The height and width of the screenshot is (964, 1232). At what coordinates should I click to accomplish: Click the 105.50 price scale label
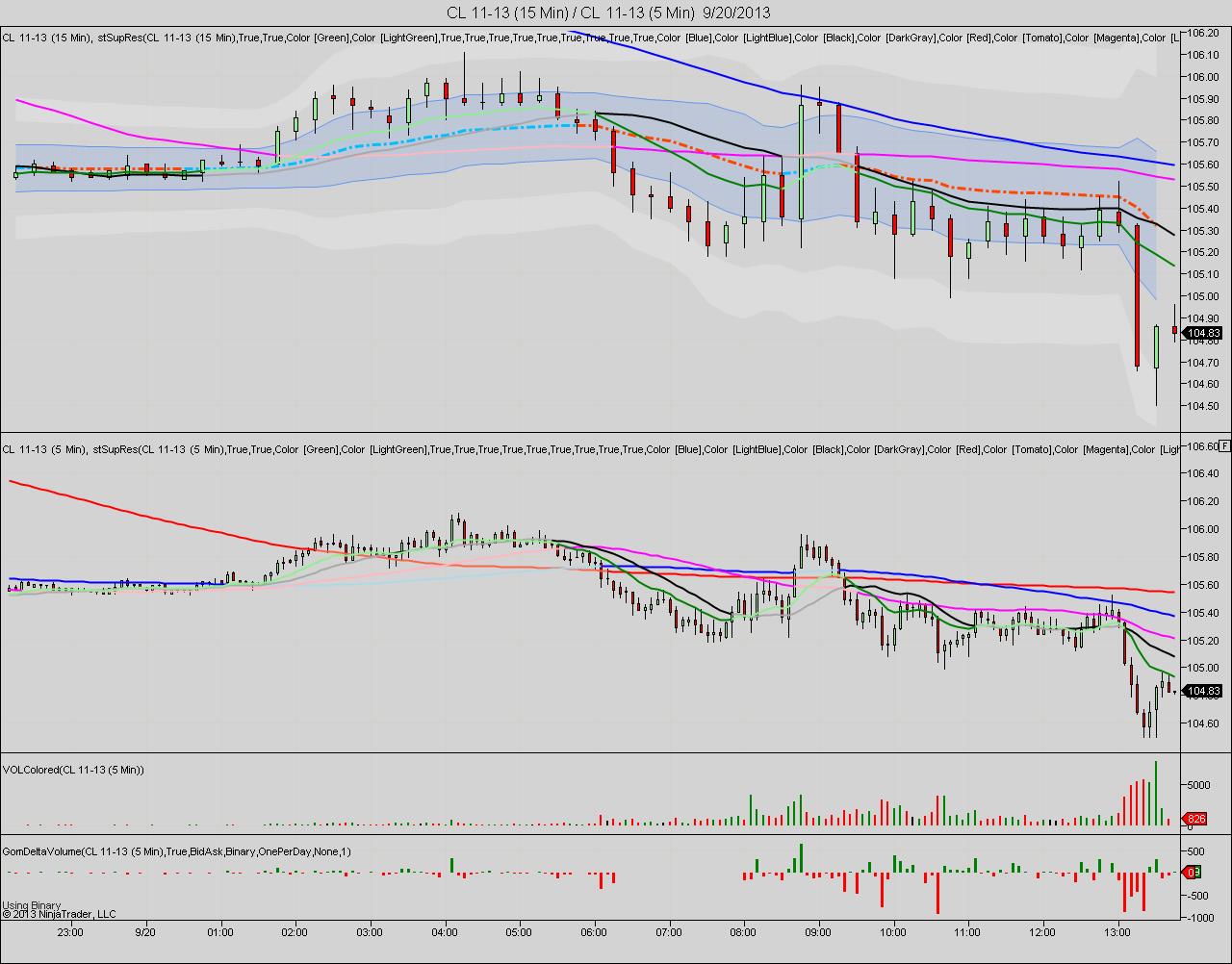point(1204,186)
